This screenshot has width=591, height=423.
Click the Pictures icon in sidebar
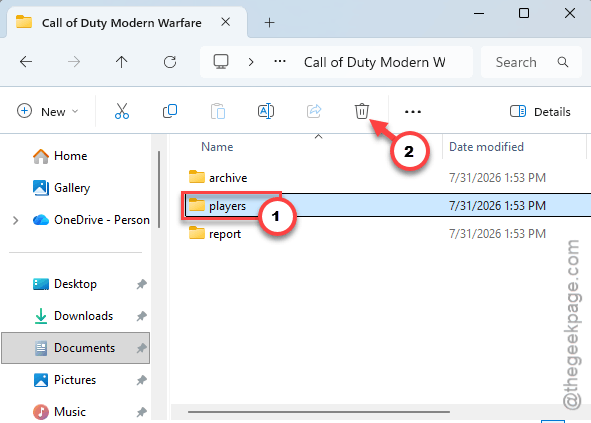click(x=41, y=380)
